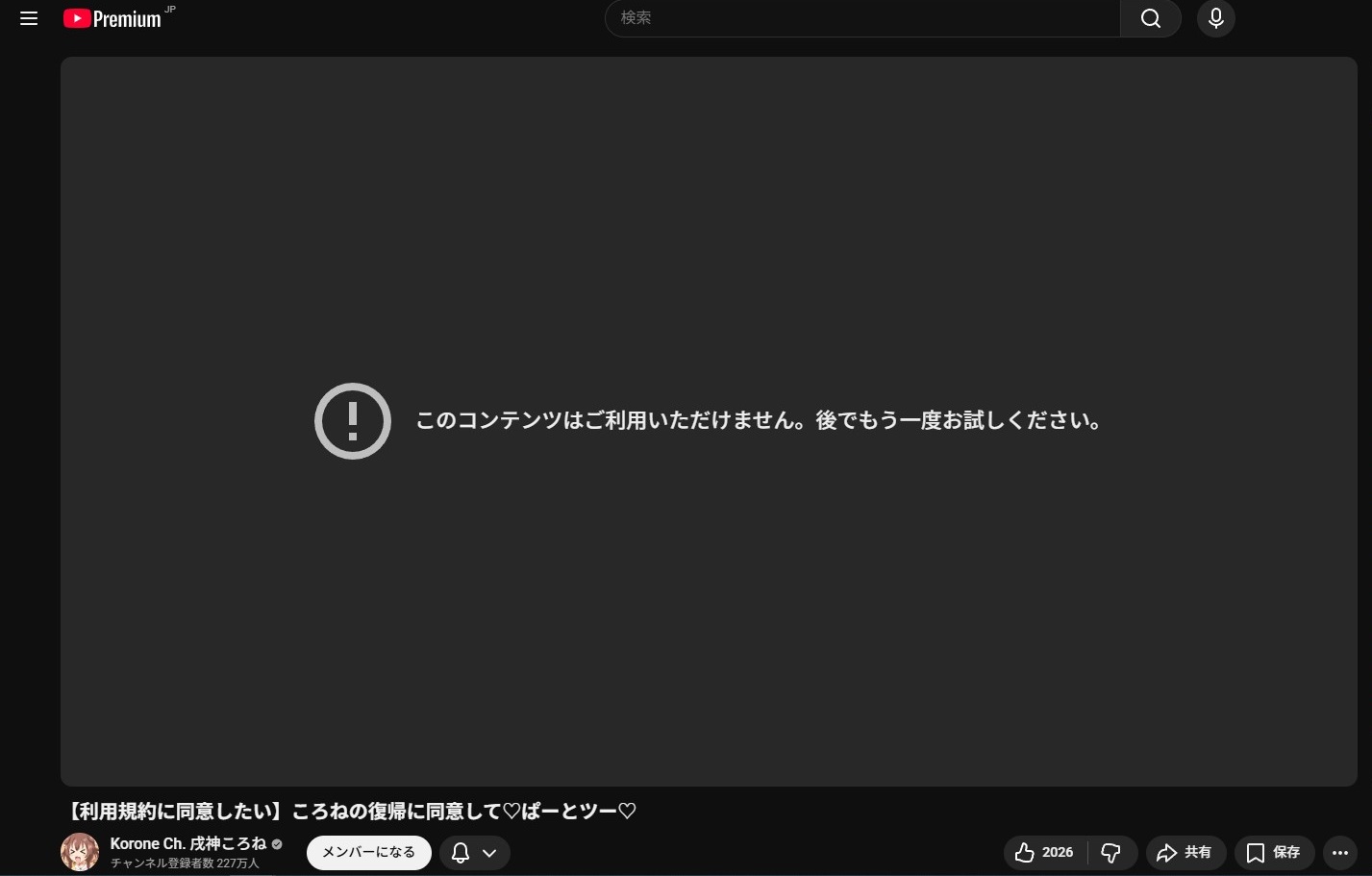Open the hamburger guide menu
The height and width of the screenshot is (876, 1372).
point(29,19)
